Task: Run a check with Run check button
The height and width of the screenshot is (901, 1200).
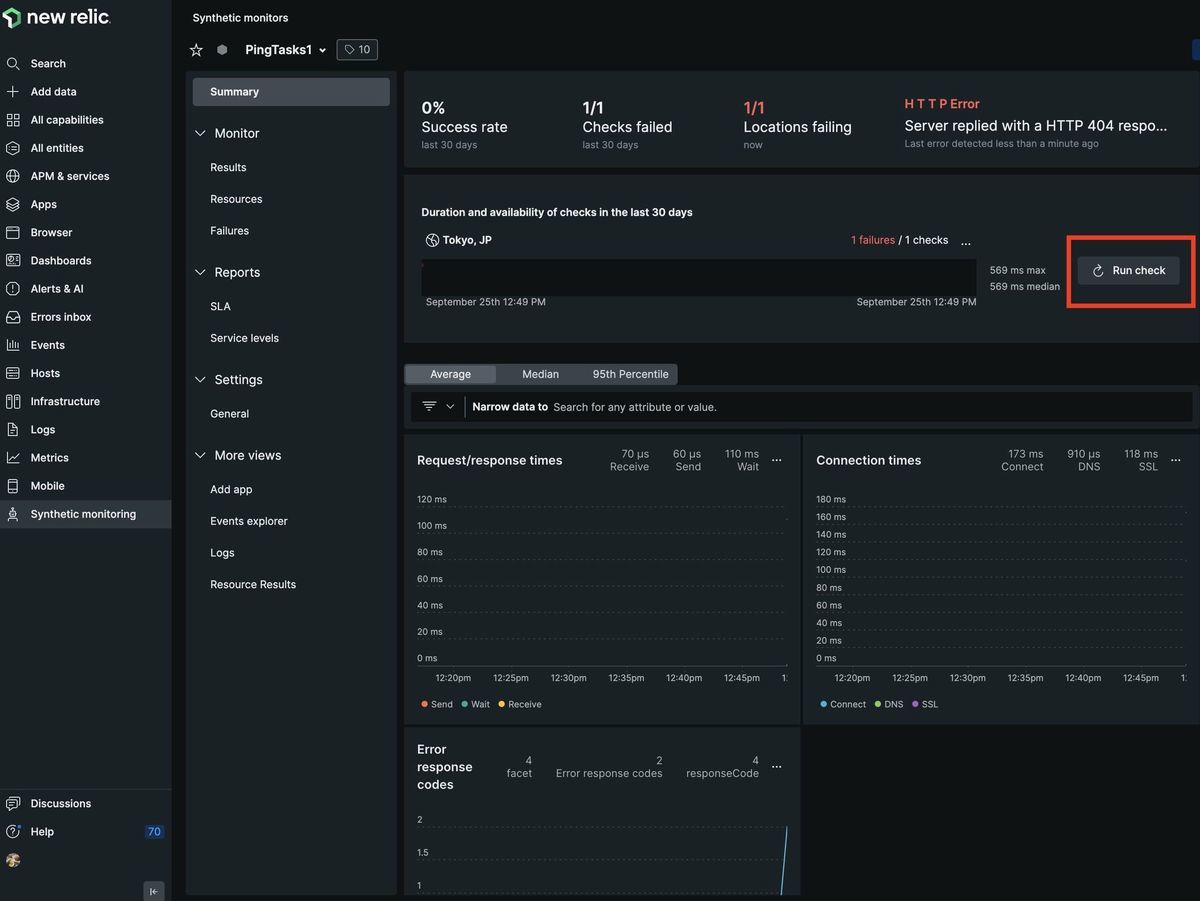Action: (1128, 270)
